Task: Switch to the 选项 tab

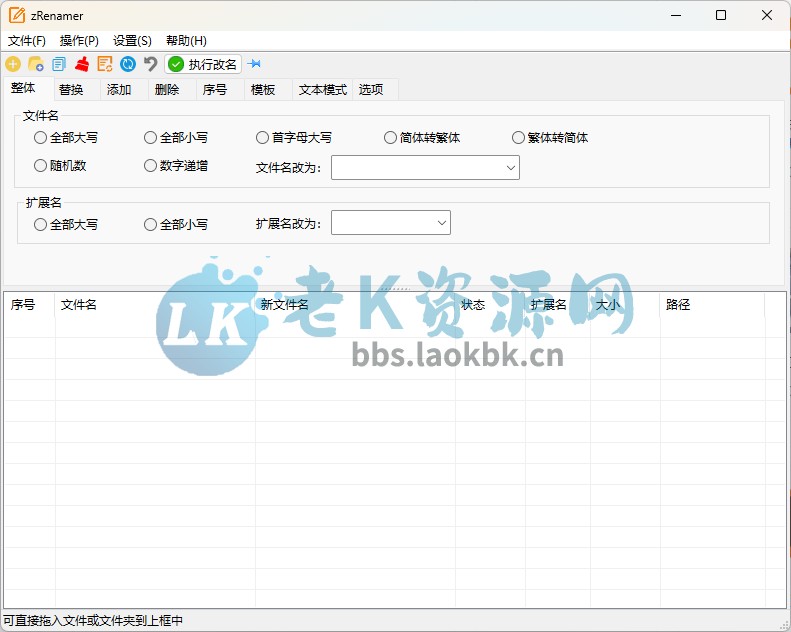Action: click(x=376, y=89)
